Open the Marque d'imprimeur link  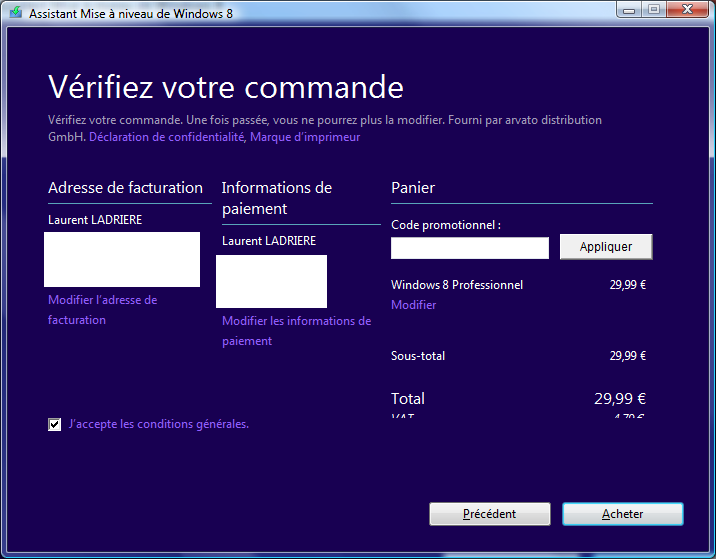pyautogui.click(x=305, y=137)
